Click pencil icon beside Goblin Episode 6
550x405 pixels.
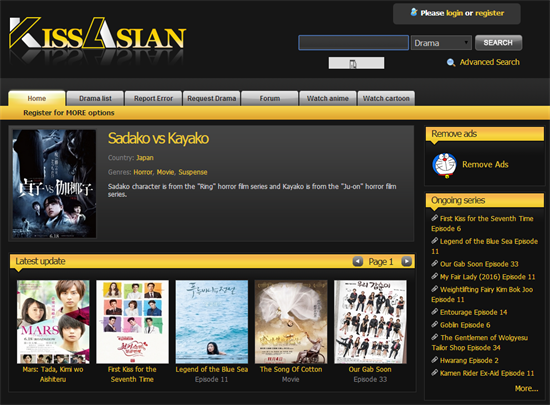[435, 324]
